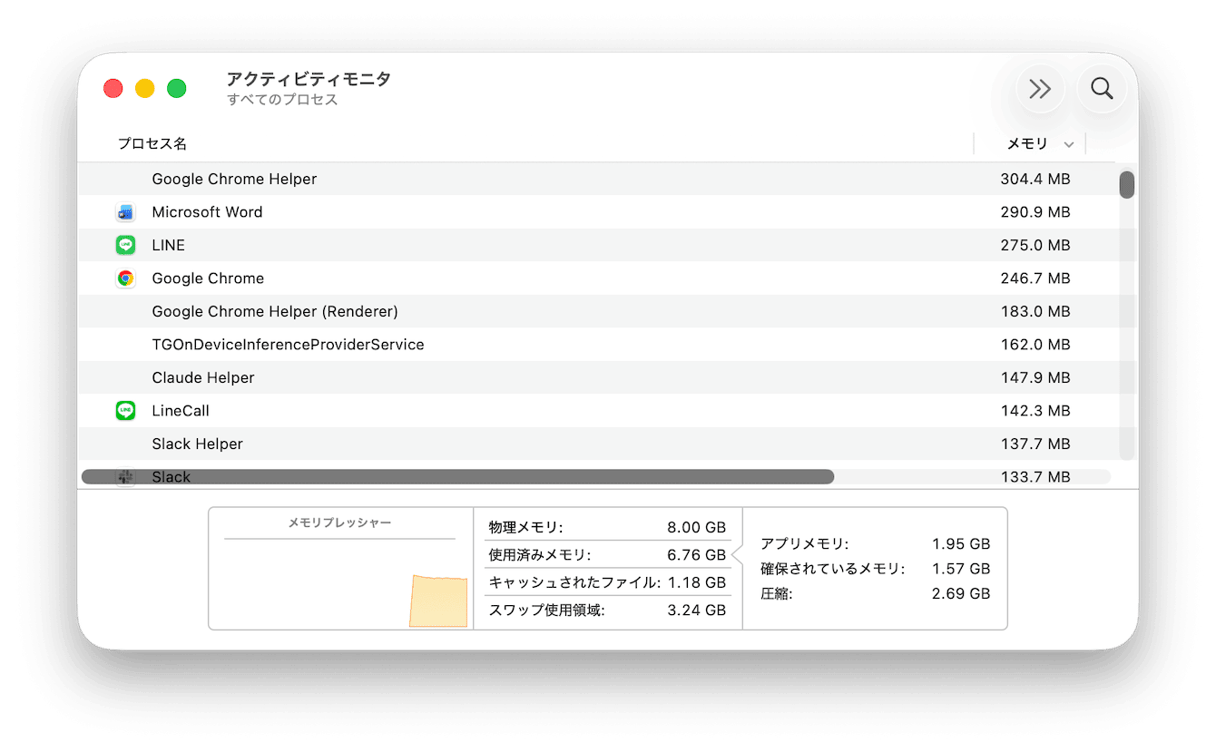Click the horizontal scrollbar thumb
This screenshot has height=752, width=1216.
[458, 477]
